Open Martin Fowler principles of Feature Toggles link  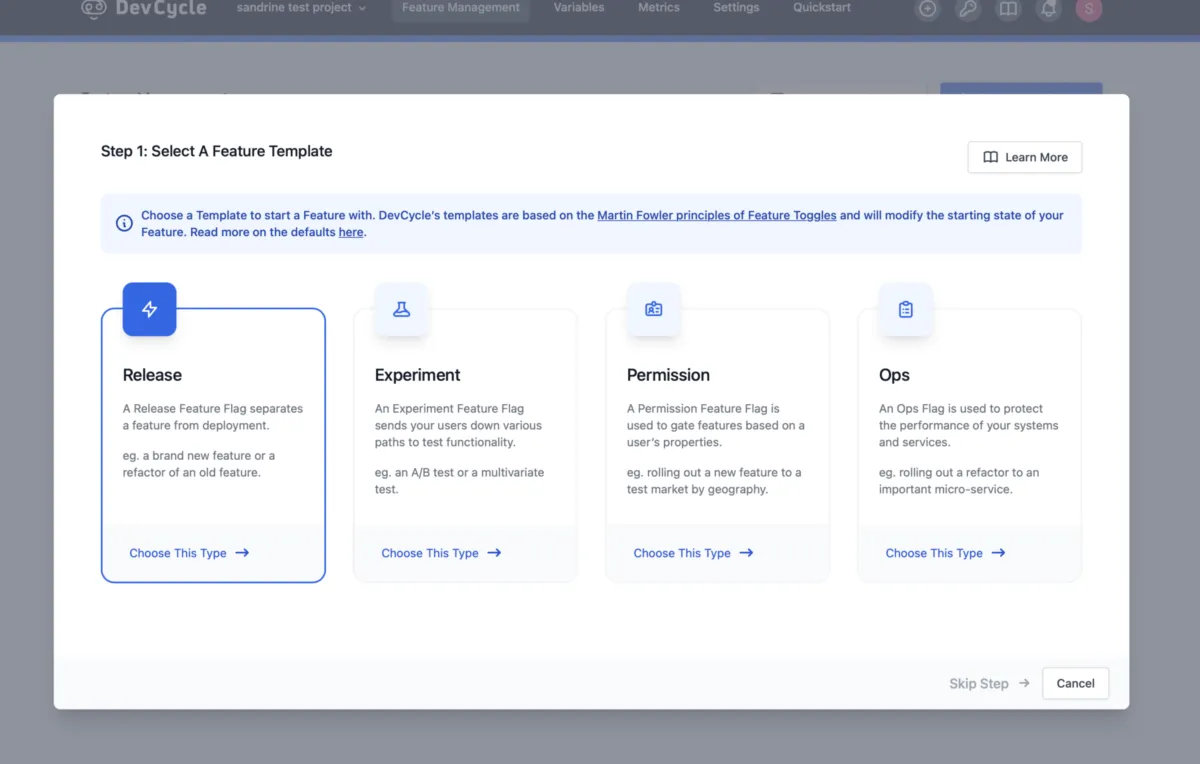tap(716, 215)
